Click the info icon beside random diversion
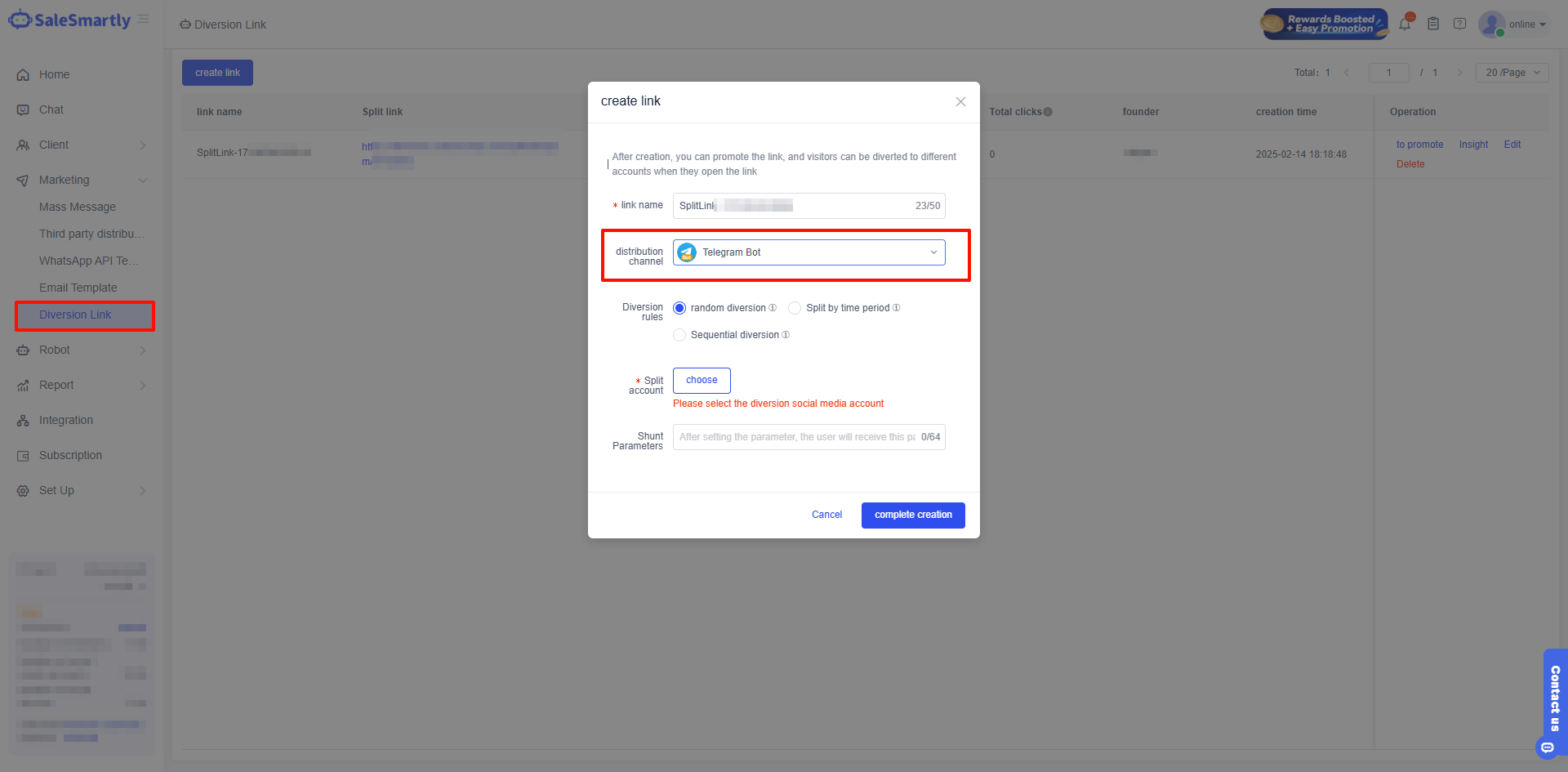Screen dimensions: 1568x772 [x=773, y=308]
